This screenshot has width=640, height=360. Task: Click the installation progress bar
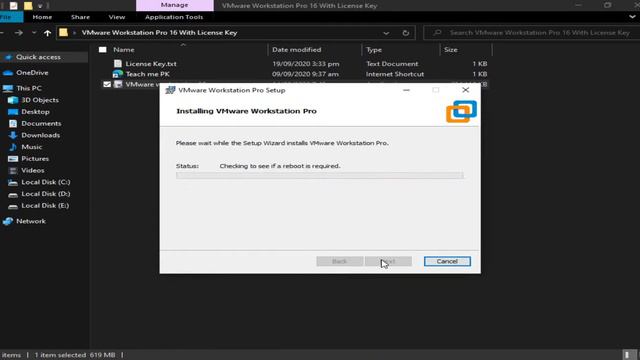(x=320, y=176)
